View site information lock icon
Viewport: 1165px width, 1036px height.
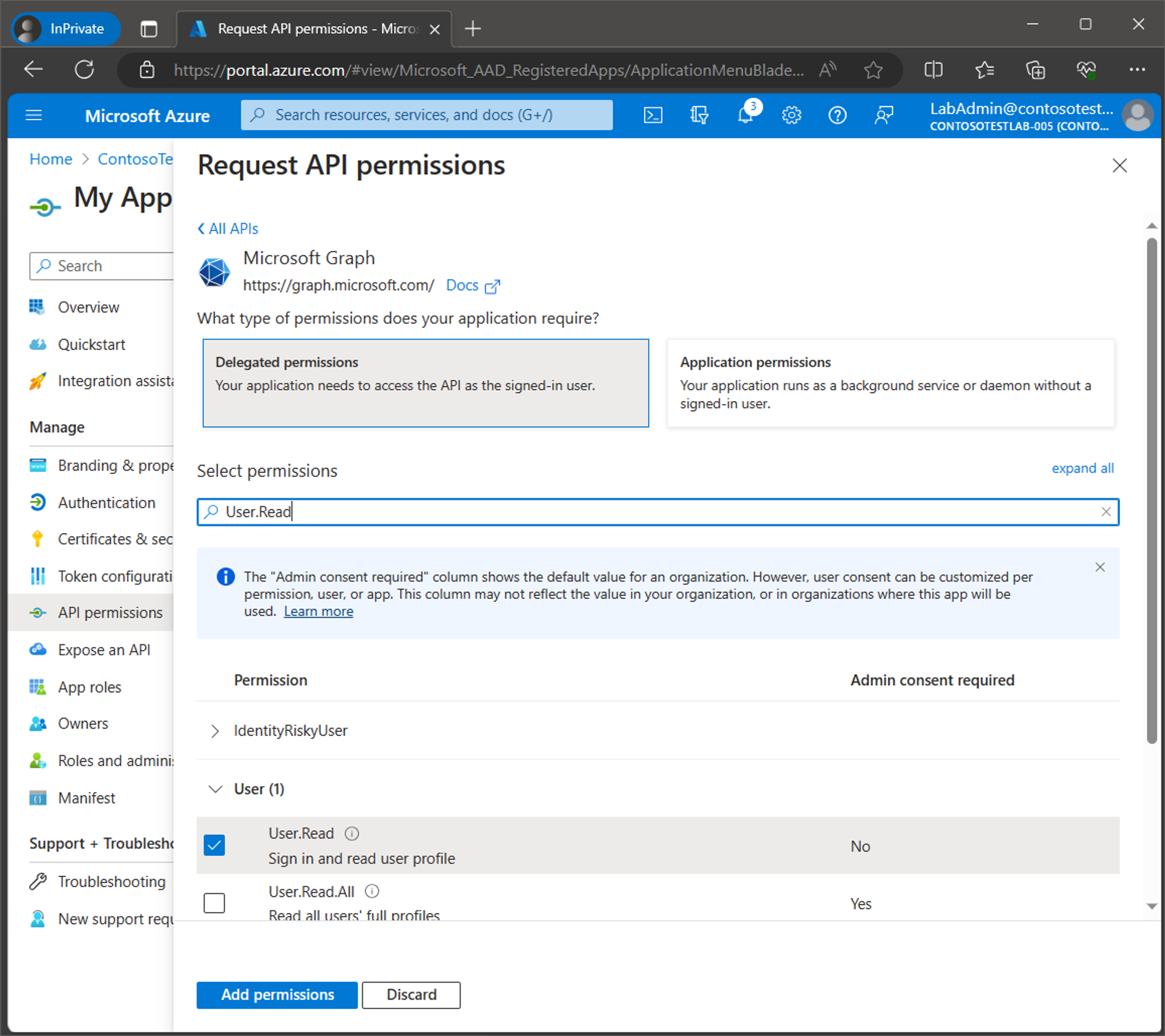click(x=147, y=70)
